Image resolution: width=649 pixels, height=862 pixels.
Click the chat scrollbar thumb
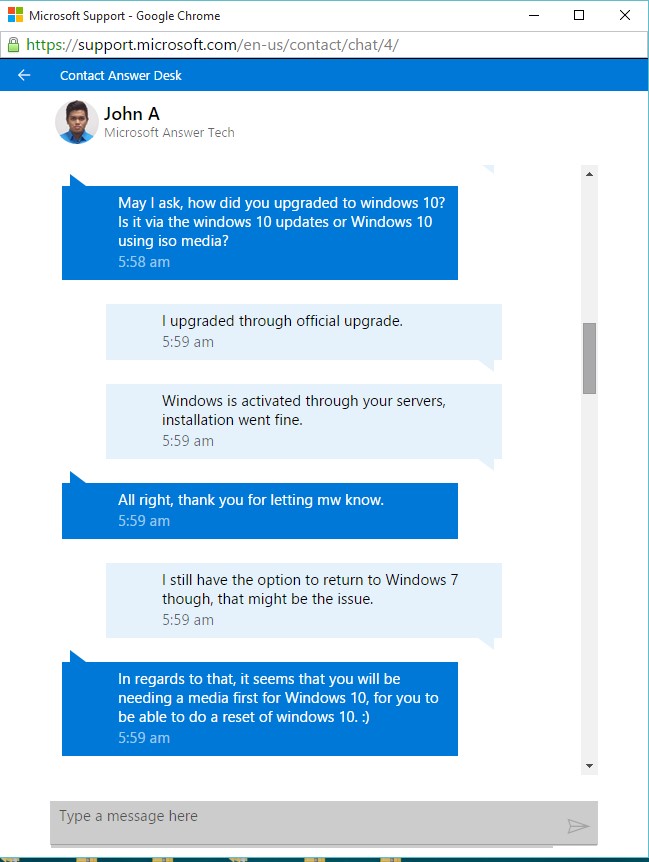[589, 358]
